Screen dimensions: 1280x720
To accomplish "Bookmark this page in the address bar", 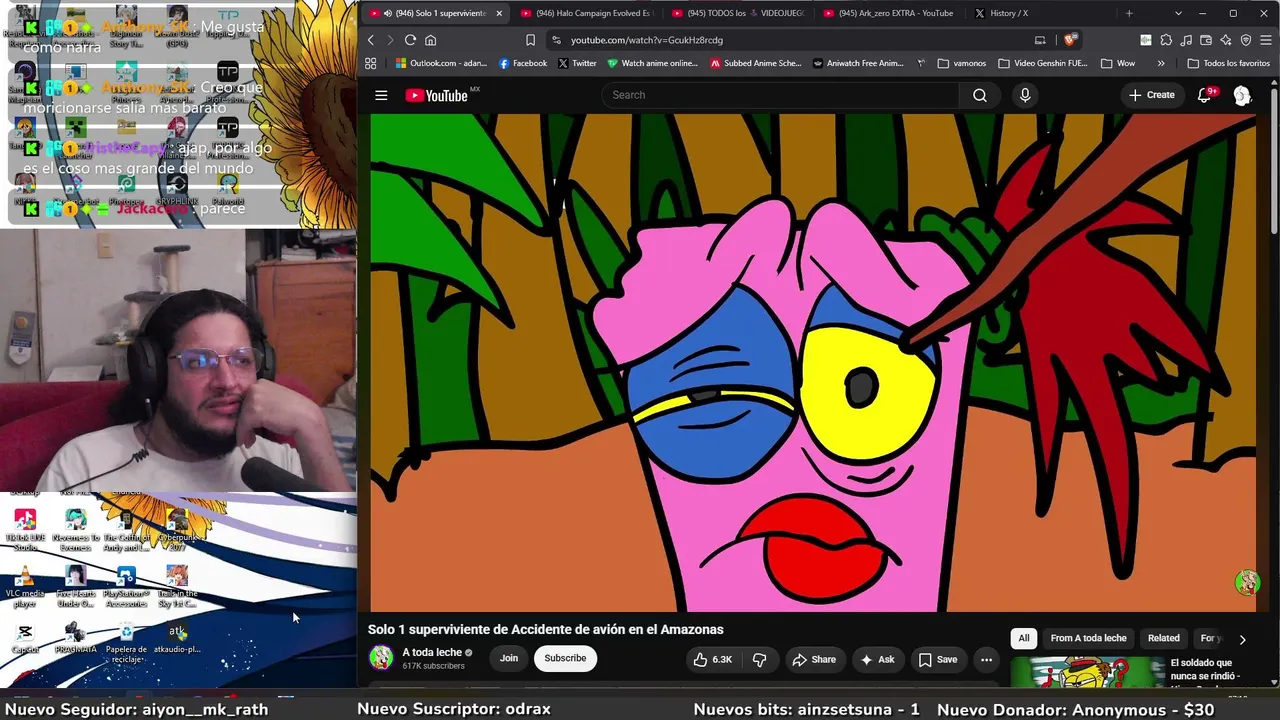I will coord(530,40).
